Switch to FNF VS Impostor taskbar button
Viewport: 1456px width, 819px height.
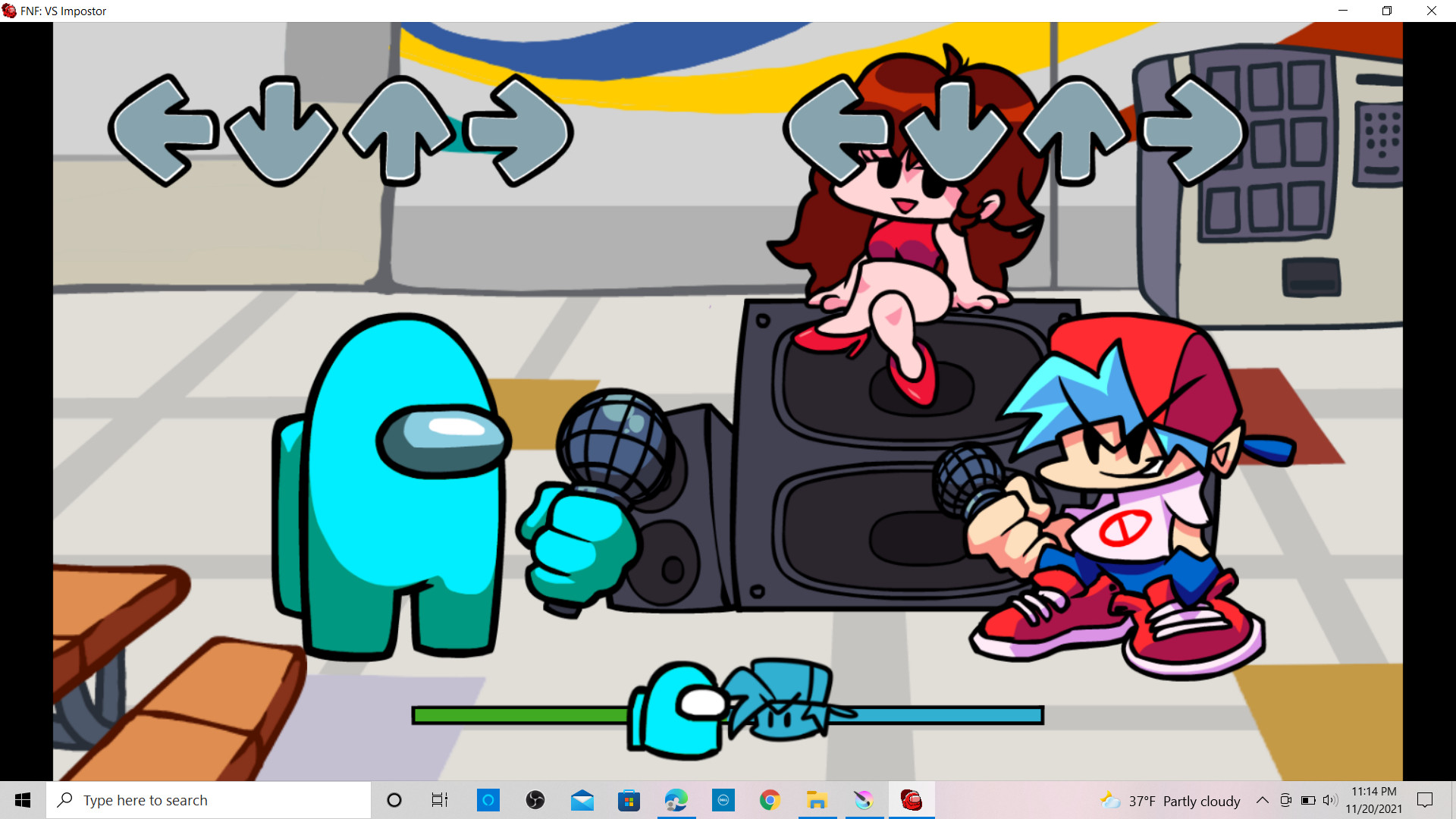click(x=911, y=800)
